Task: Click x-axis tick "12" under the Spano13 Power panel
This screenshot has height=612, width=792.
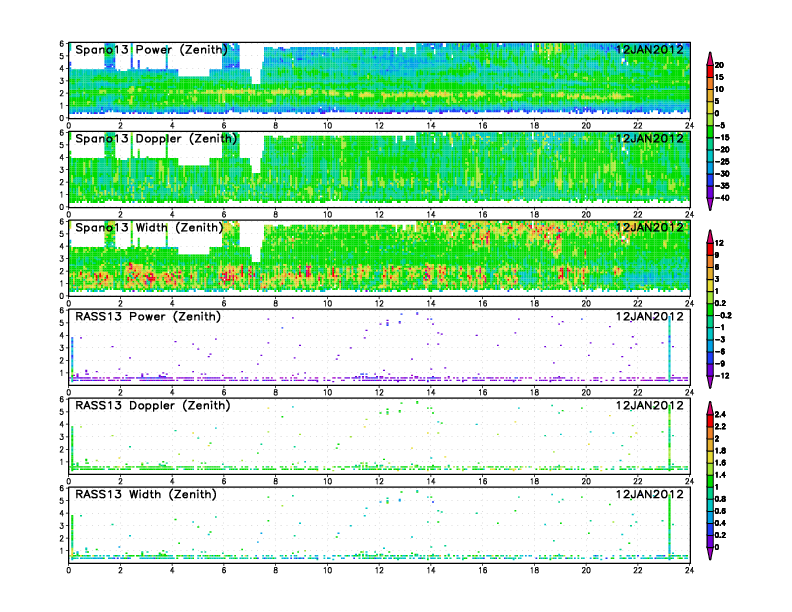Action: tap(379, 126)
